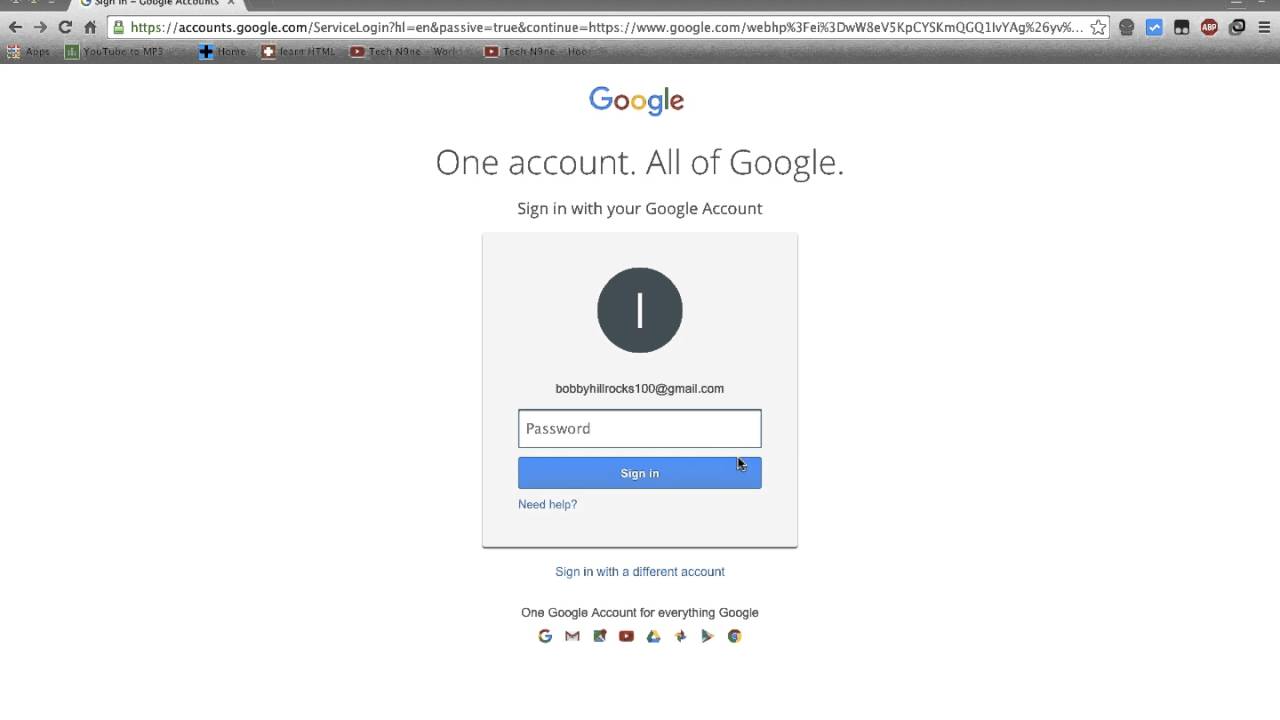
Task: Click the Google Maps icon in the services row
Action: 599,636
